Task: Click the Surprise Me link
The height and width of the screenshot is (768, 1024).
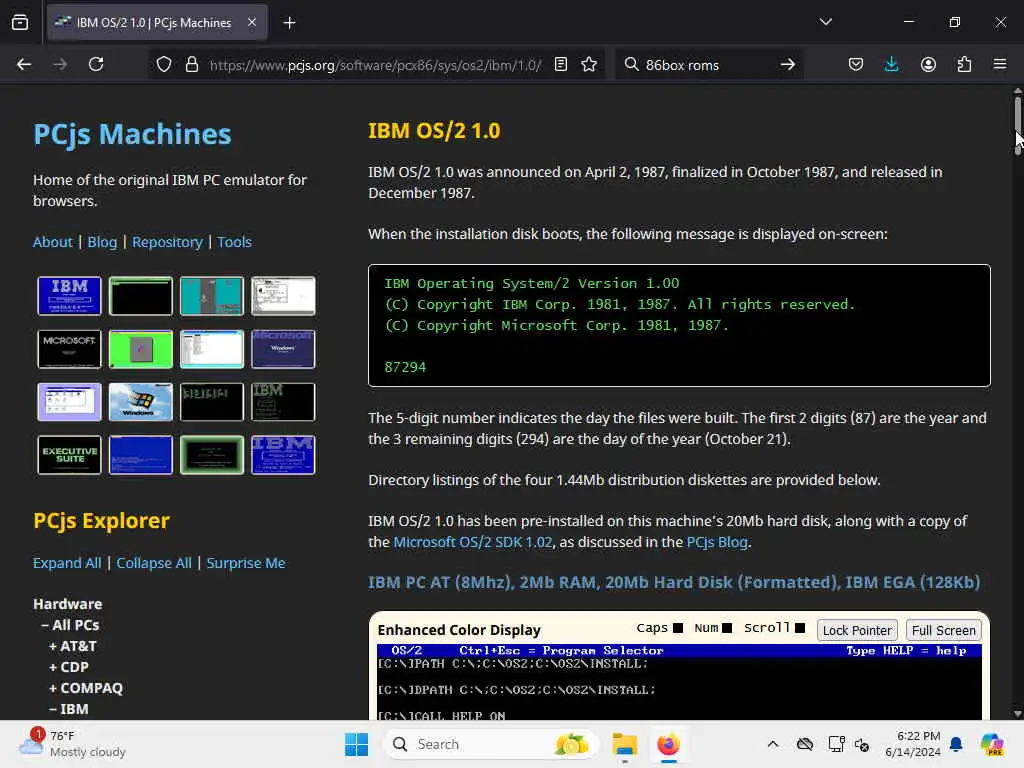Action: 246,563
